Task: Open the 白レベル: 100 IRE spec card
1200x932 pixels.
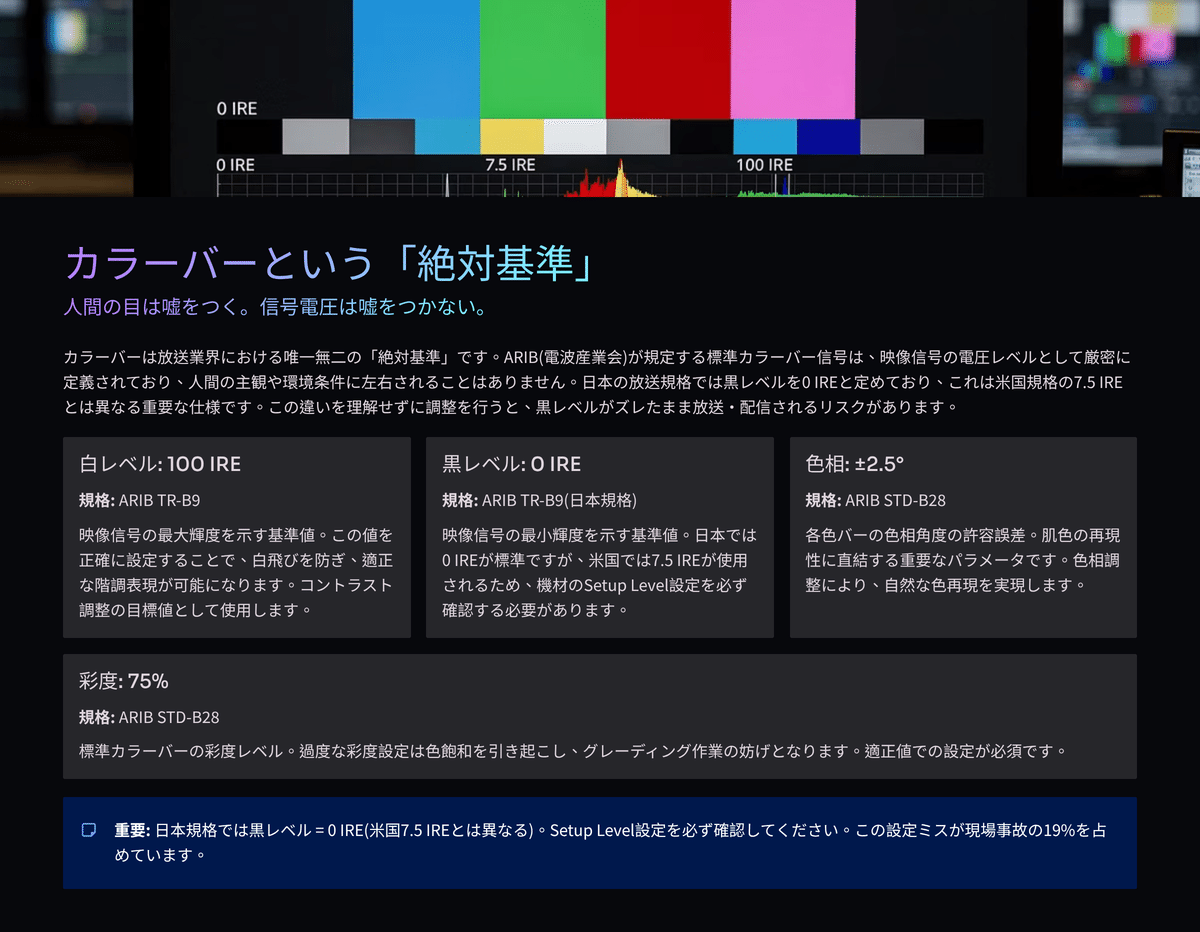Action: [x=235, y=537]
